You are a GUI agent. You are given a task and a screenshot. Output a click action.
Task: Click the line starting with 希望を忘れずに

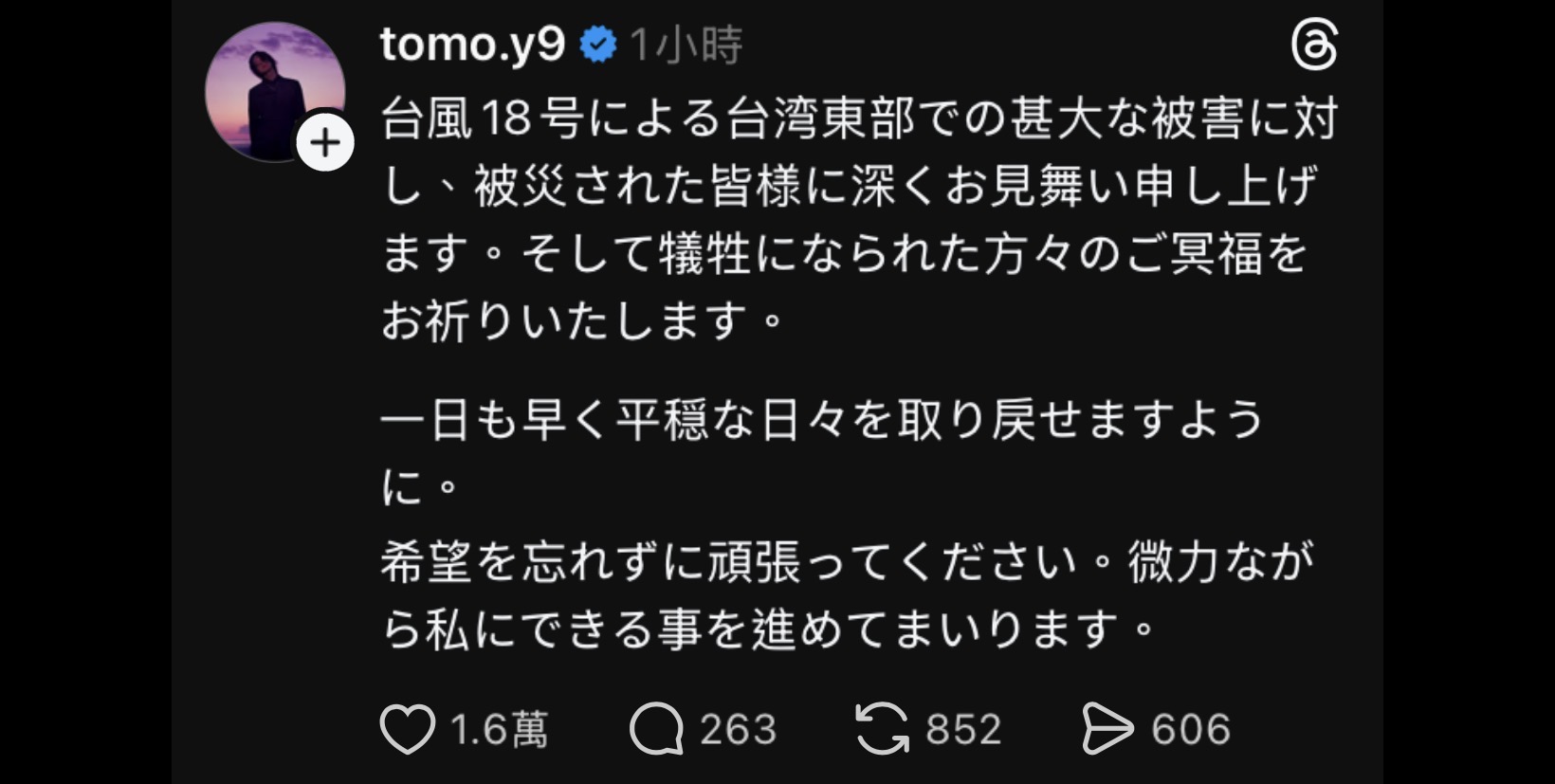point(847,562)
